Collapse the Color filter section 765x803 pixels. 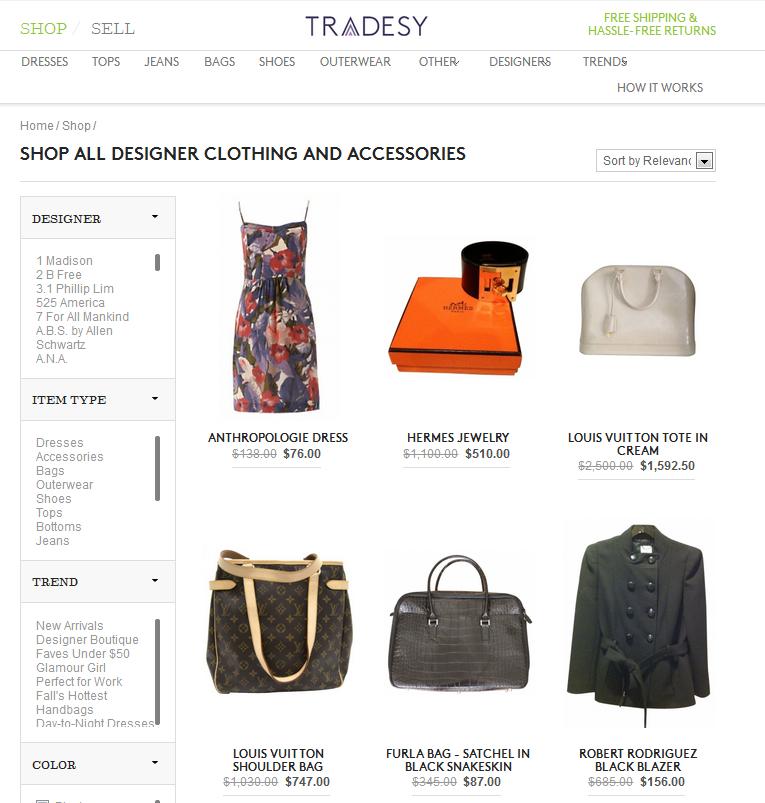click(x=98, y=764)
